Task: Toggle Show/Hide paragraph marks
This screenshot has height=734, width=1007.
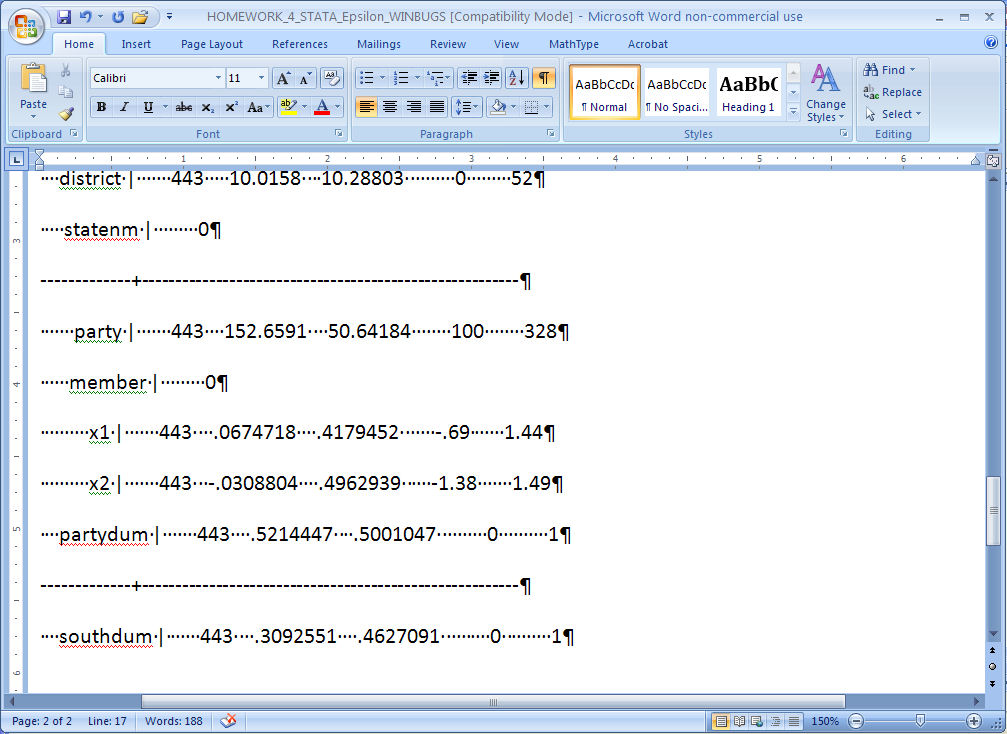Action: 543,78
